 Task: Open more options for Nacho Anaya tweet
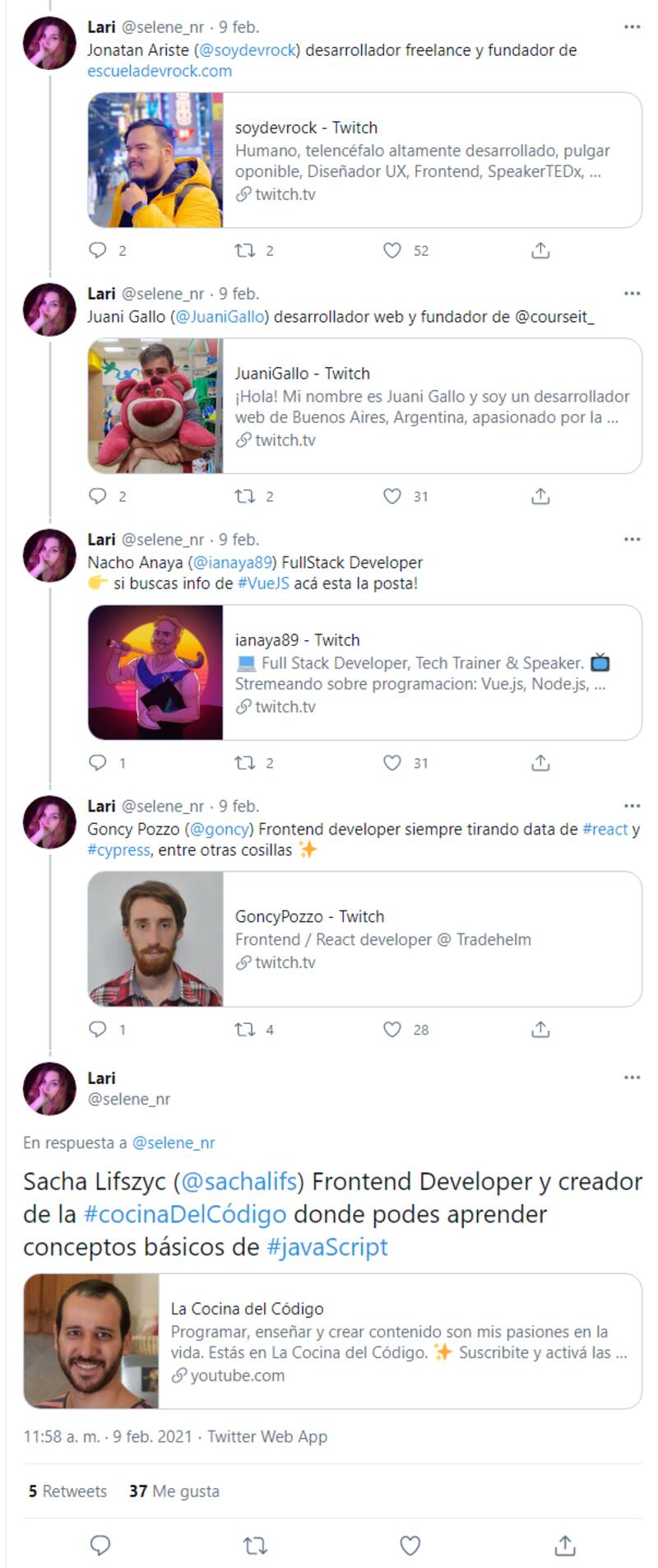tap(632, 540)
